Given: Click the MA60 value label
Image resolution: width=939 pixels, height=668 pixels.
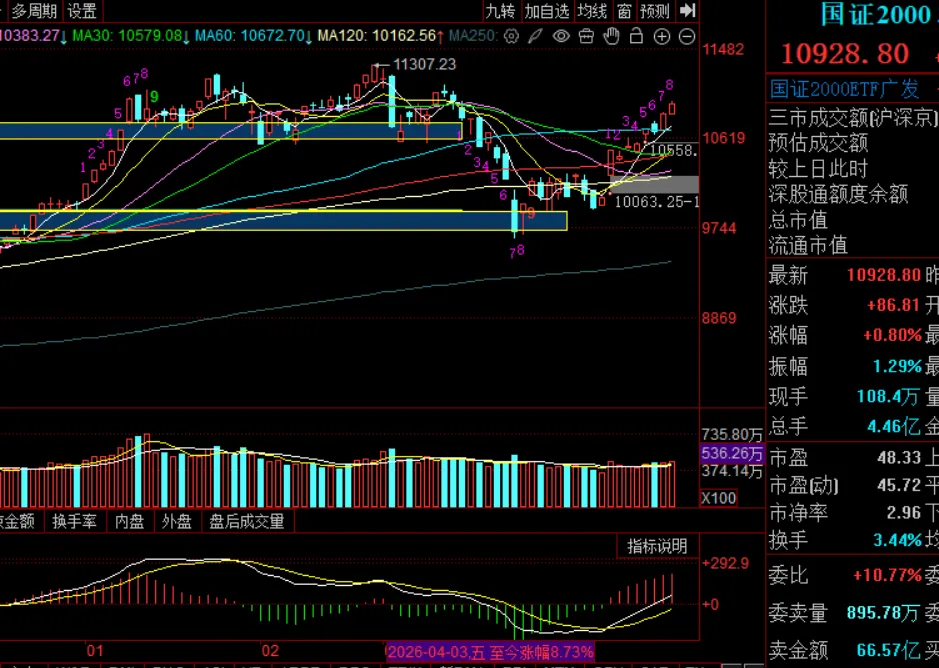Looking at the screenshot, I should [253, 36].
